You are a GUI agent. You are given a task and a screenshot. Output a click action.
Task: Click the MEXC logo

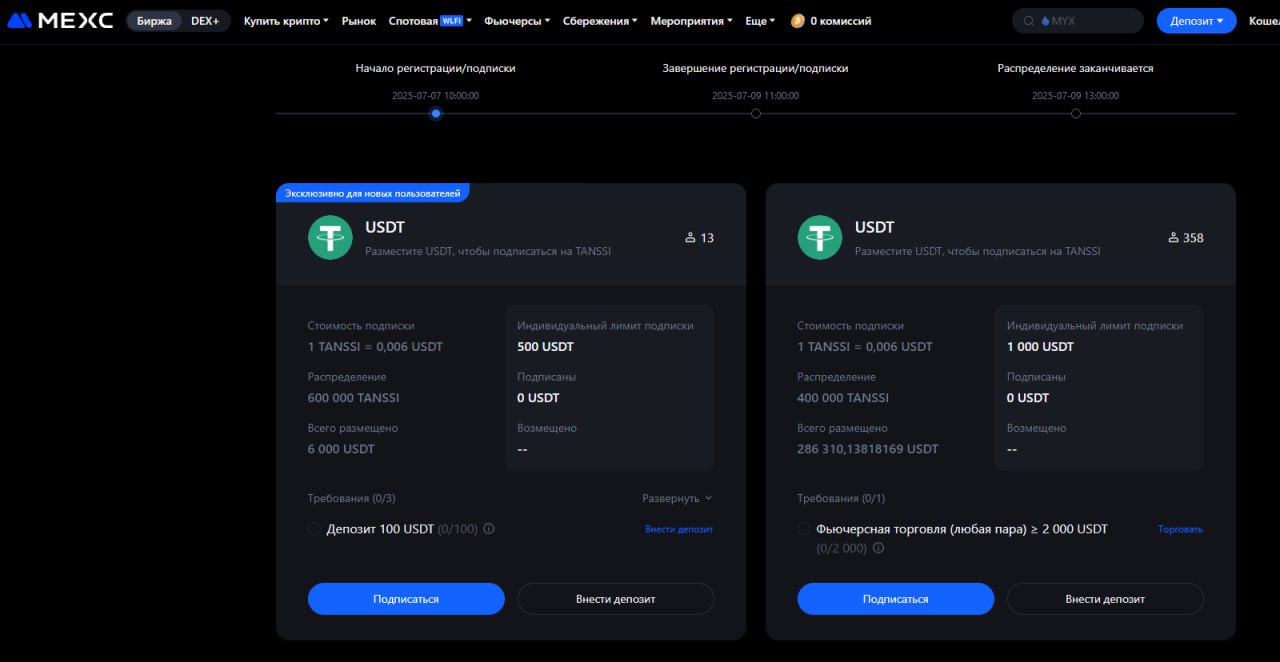coord(60,20)
